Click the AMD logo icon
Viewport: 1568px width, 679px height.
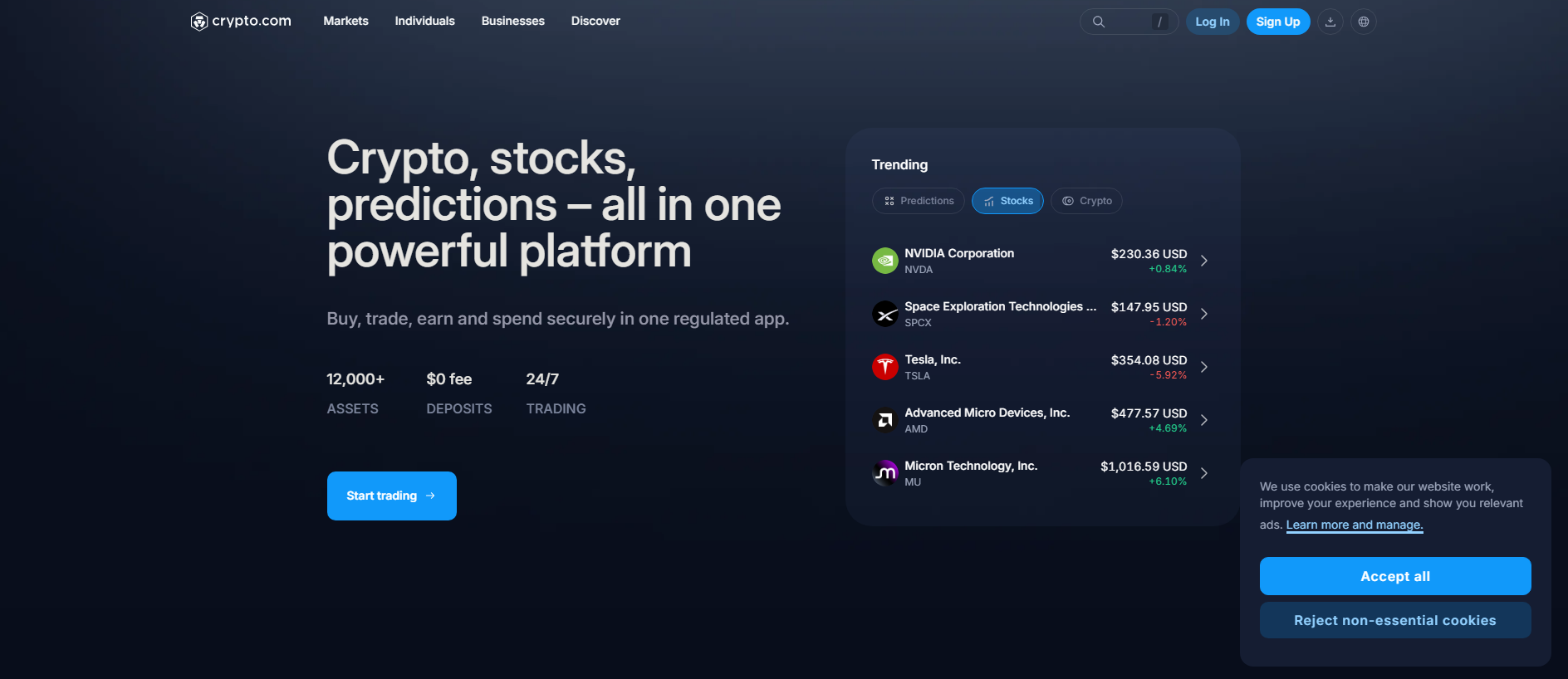tap(885, 420)
